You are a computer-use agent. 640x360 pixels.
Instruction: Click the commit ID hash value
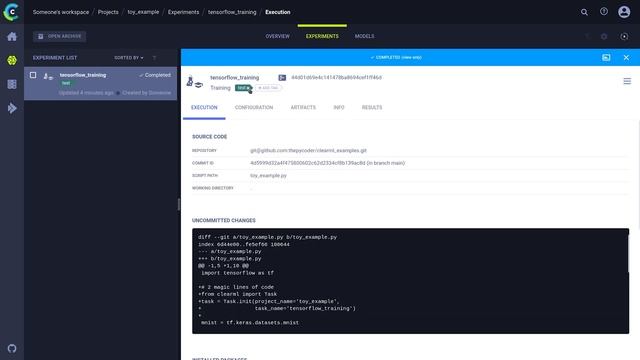tap(327, 163)
